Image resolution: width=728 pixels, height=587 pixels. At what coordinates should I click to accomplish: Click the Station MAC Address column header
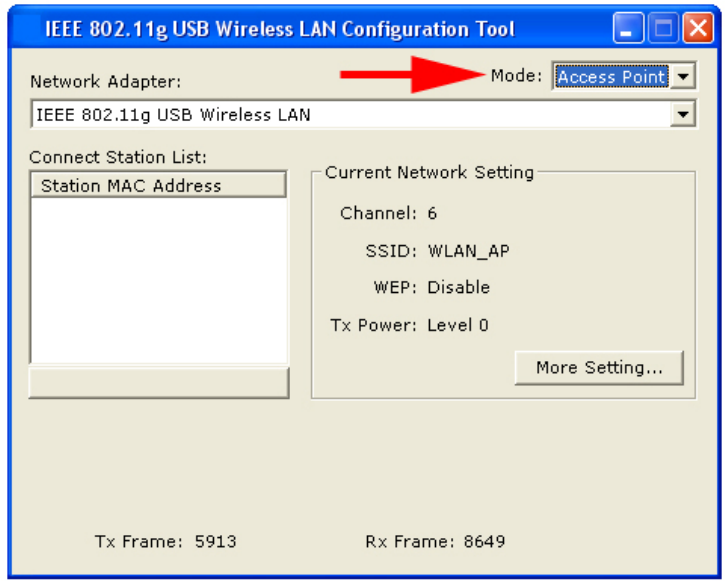pos(158,185)
